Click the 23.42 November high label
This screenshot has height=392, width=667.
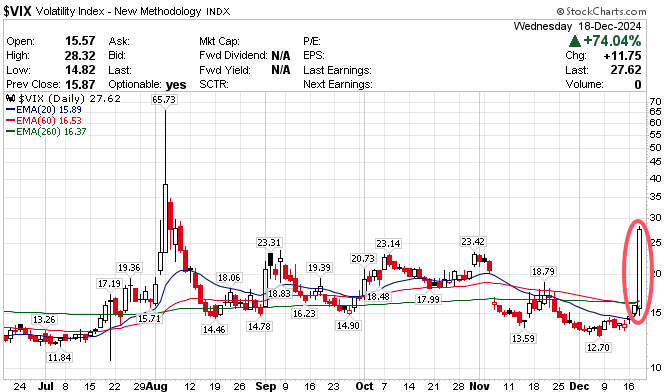click(x=473, y=241)
